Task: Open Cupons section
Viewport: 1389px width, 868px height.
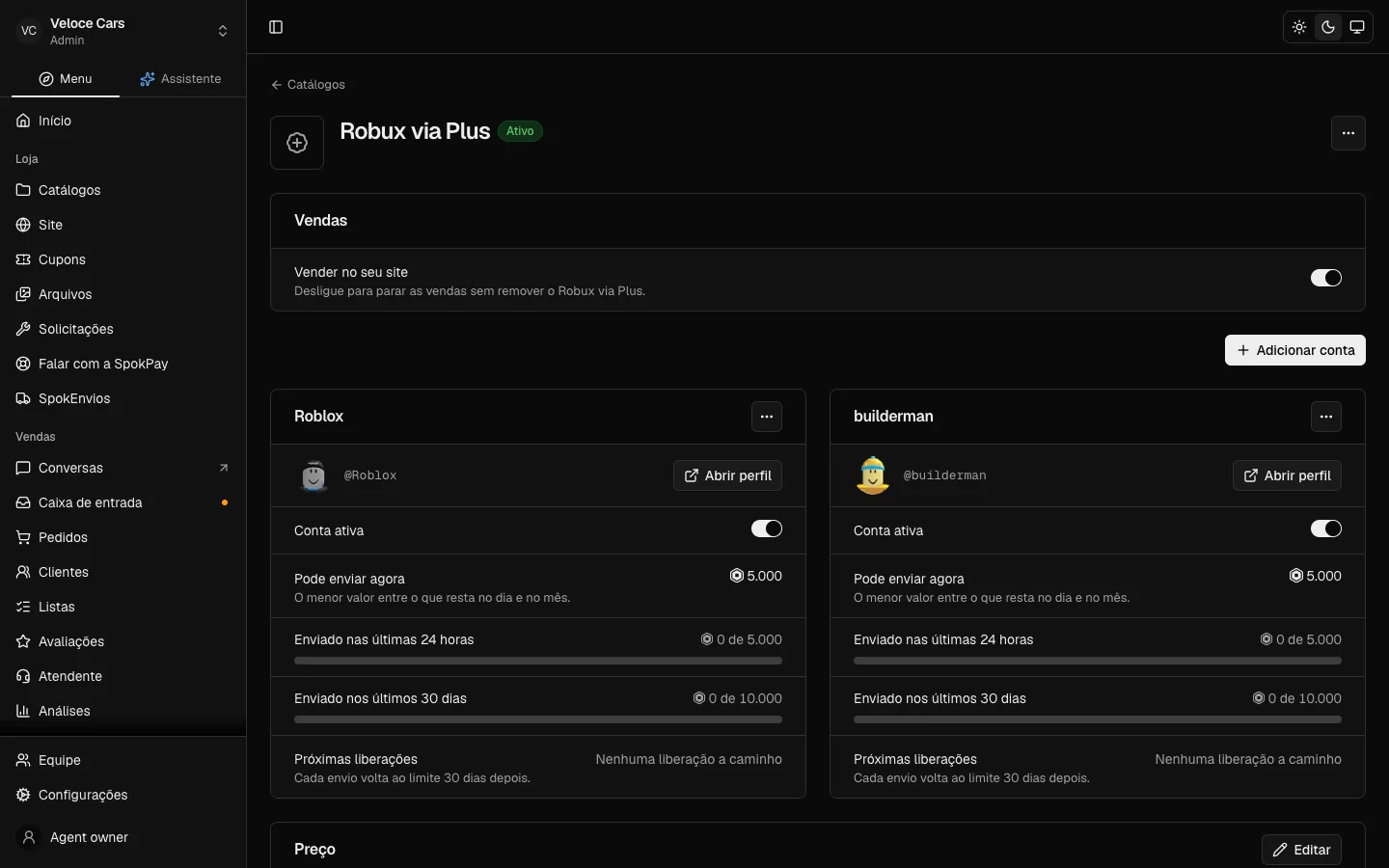Action: [x=123, y=259]
